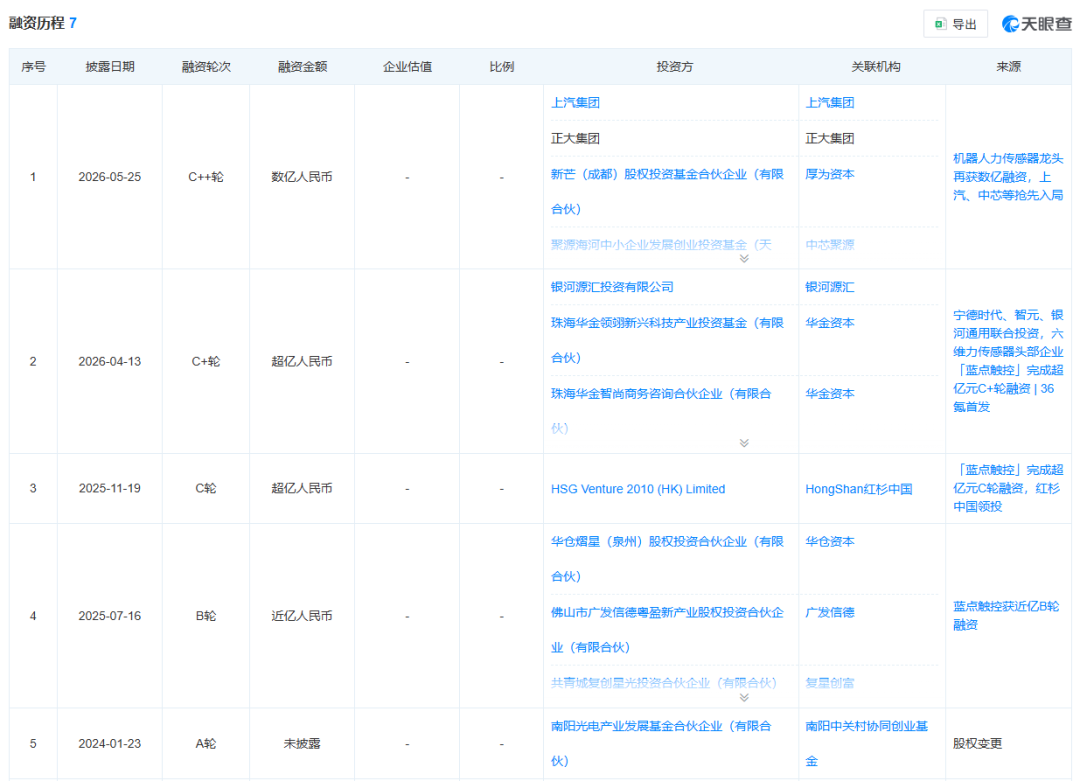Click 正大集团 in 关联机构 column
This screenshot has height=781, width=1080.
[x=830, y=138]
